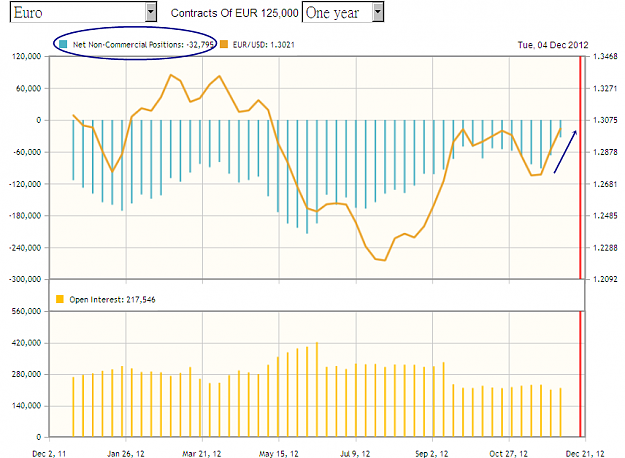Click the 1.3075 right axis value

pos(605,120)
